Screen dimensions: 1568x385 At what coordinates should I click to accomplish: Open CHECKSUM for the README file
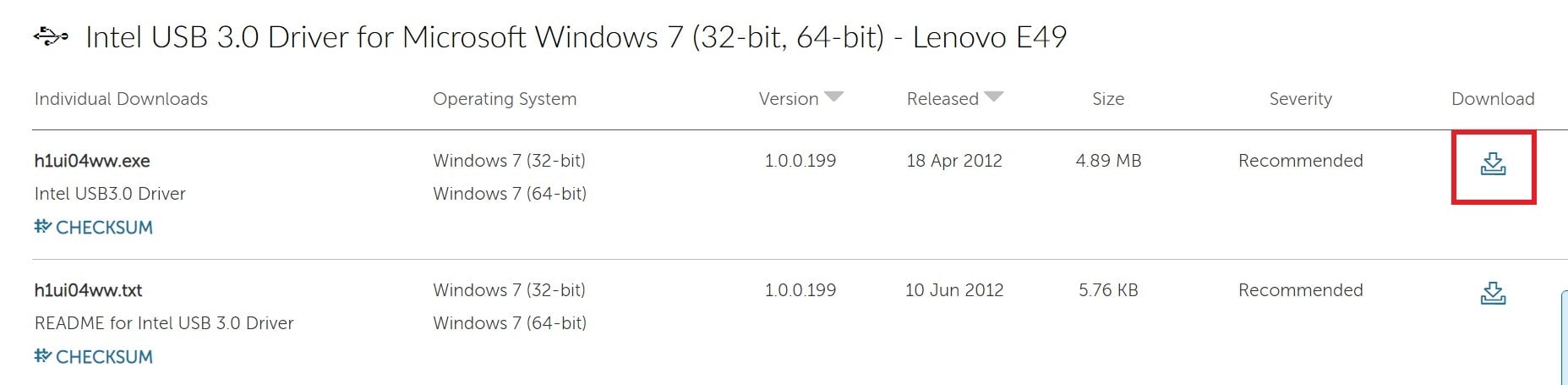coord(94,356)
